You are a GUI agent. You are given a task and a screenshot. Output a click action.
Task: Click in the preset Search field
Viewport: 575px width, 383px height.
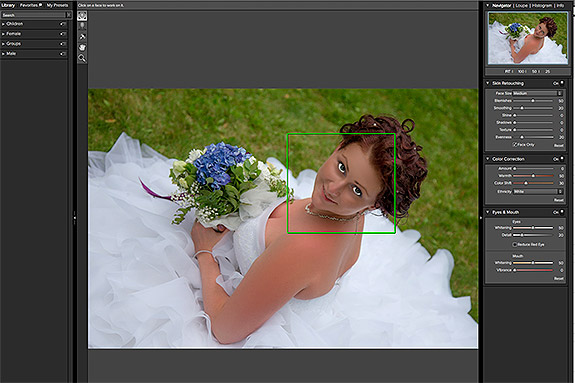tap(33, 15)
